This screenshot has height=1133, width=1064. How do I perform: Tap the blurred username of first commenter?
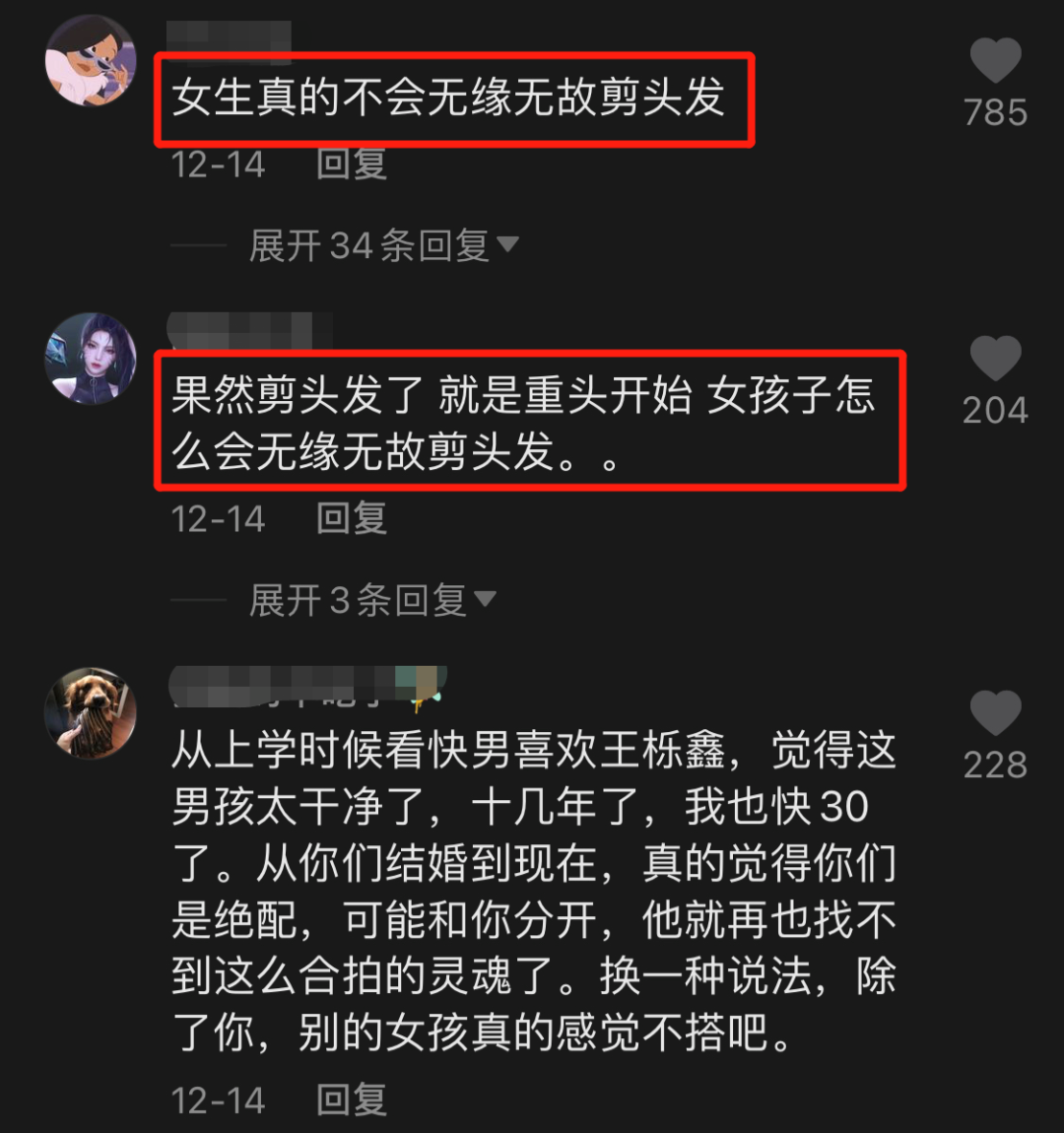tap(229, 36)
